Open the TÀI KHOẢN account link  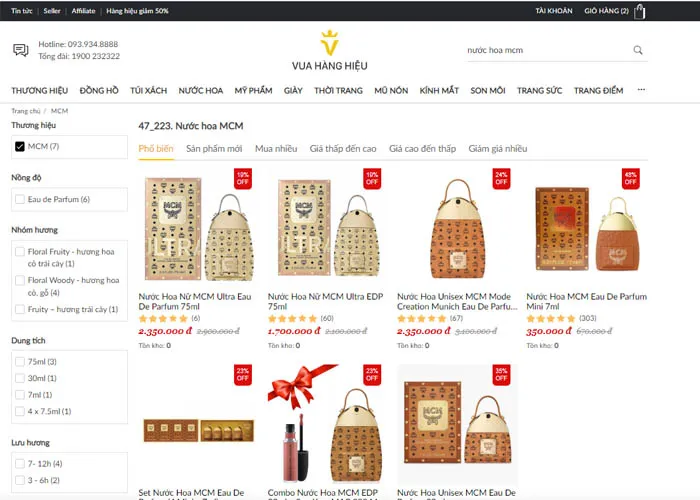[x=554, y=11]
